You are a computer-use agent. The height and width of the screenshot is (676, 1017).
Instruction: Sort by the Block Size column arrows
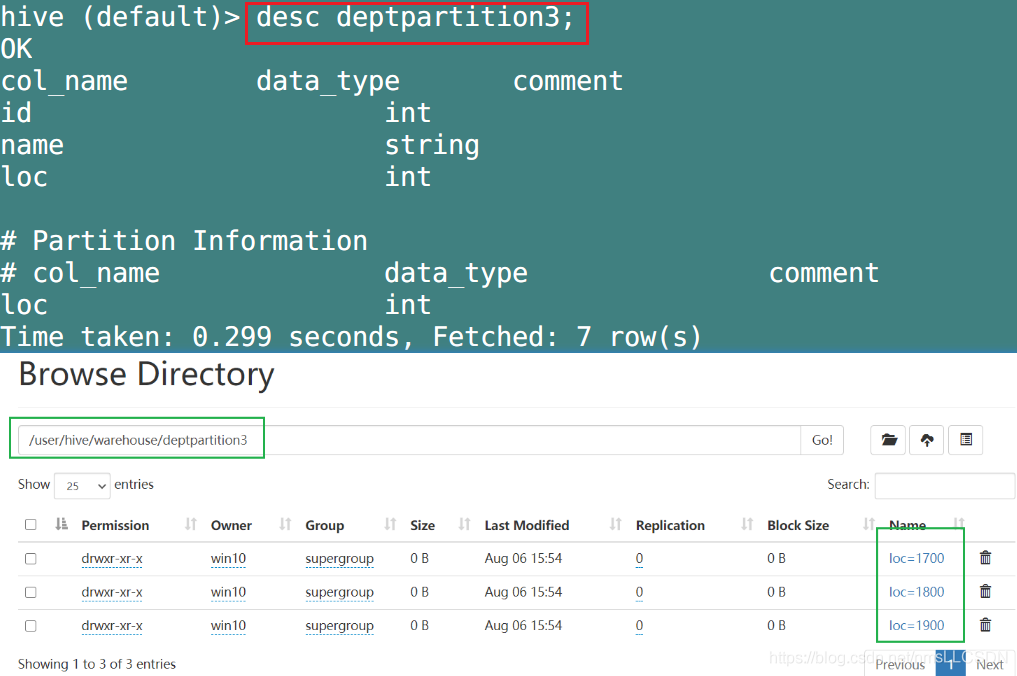coord(869,524)
